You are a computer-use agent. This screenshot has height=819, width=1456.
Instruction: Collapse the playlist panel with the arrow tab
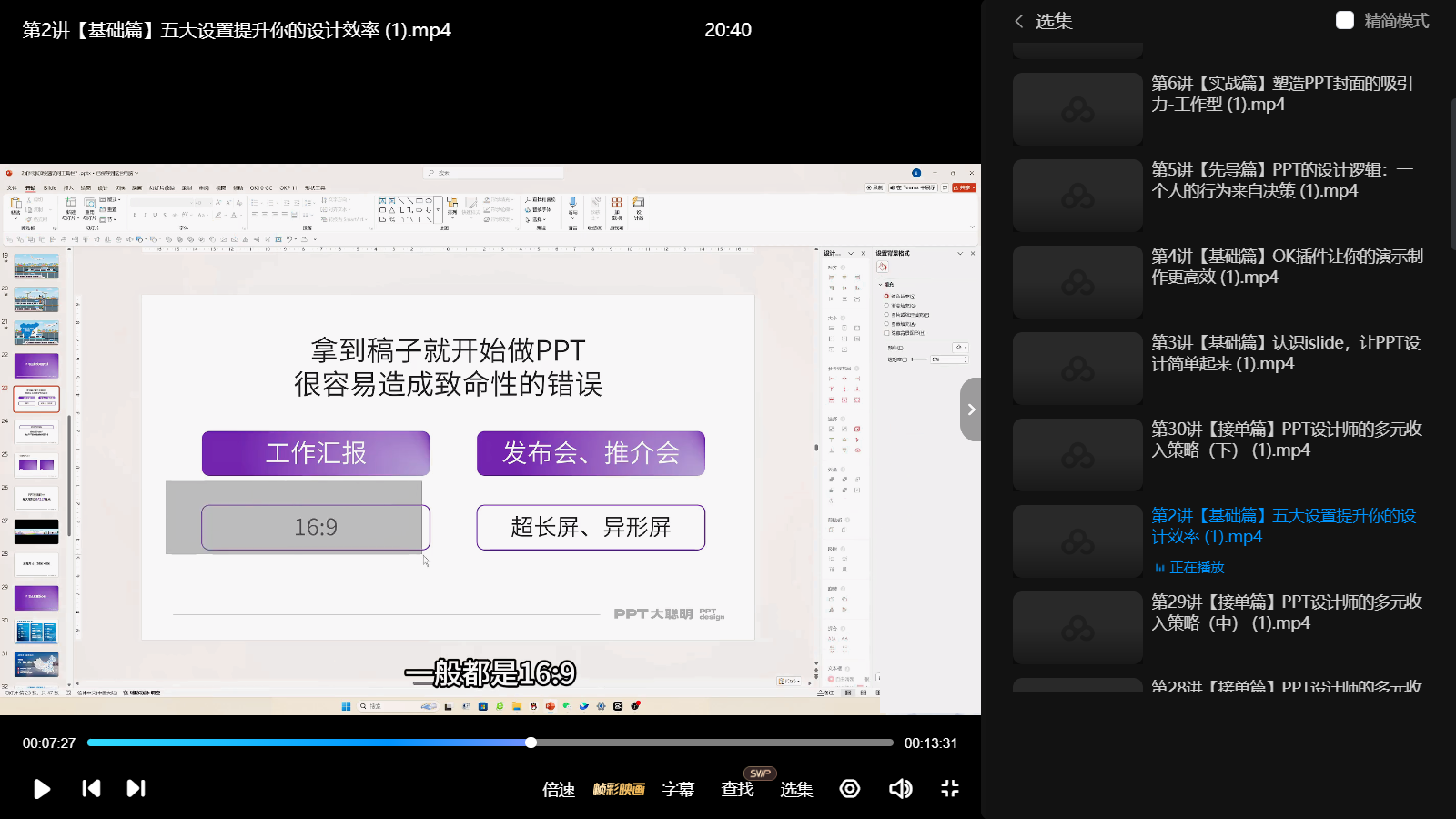970,409
